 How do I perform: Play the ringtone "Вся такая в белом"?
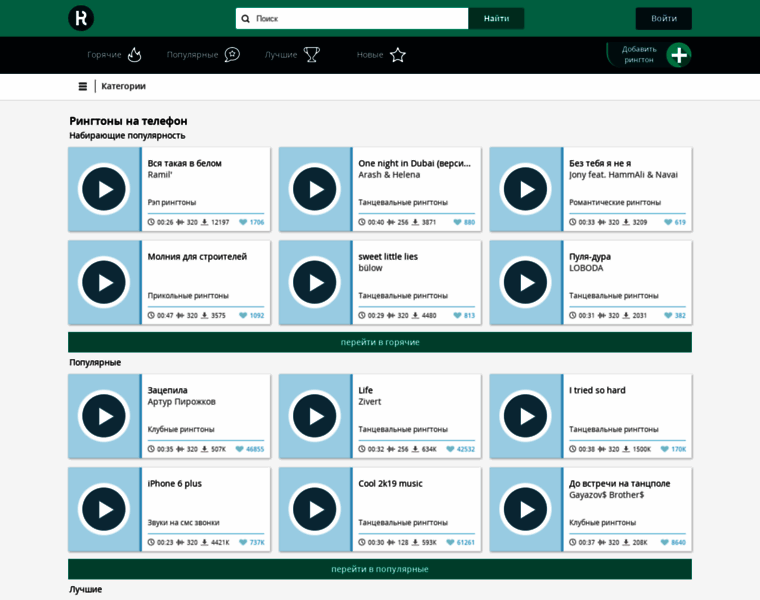tap(104, 189)
